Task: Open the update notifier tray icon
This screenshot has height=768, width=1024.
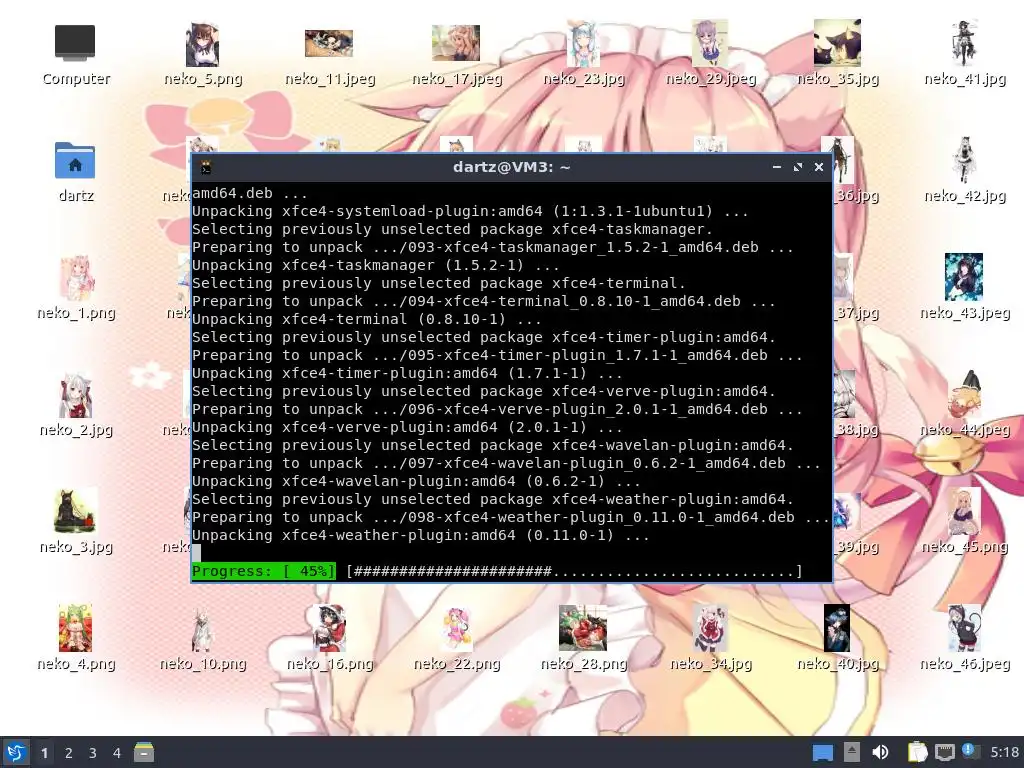Action: [970, 751]
